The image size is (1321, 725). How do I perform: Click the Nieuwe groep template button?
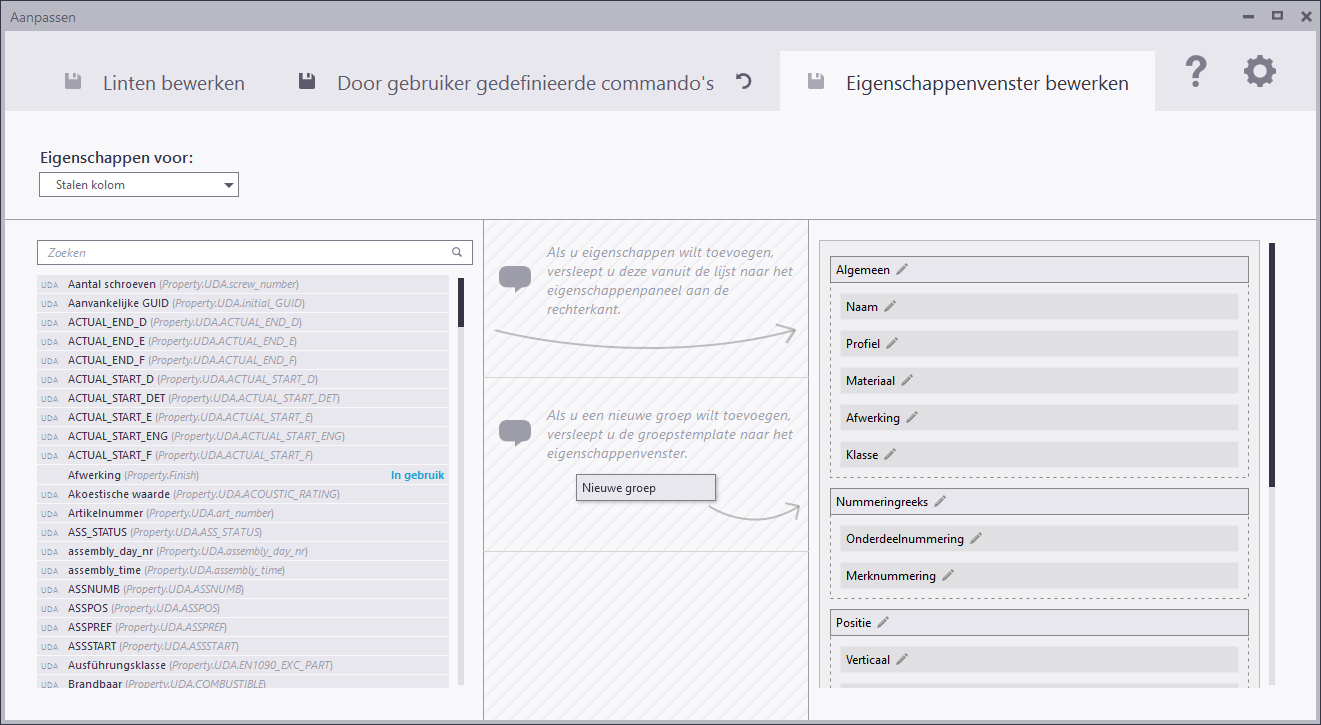(646, 488)
